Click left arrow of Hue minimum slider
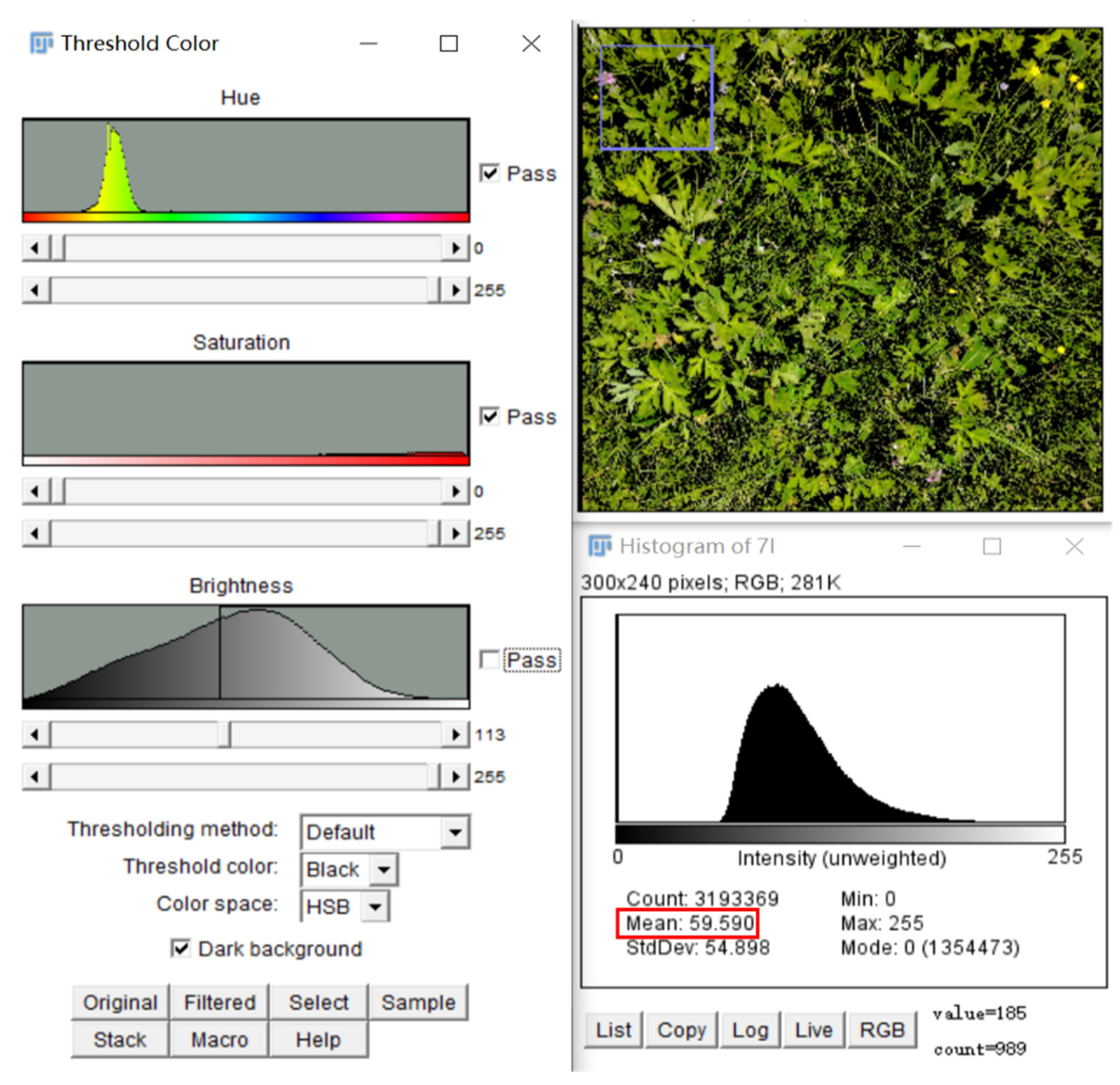 coord(35,248)
